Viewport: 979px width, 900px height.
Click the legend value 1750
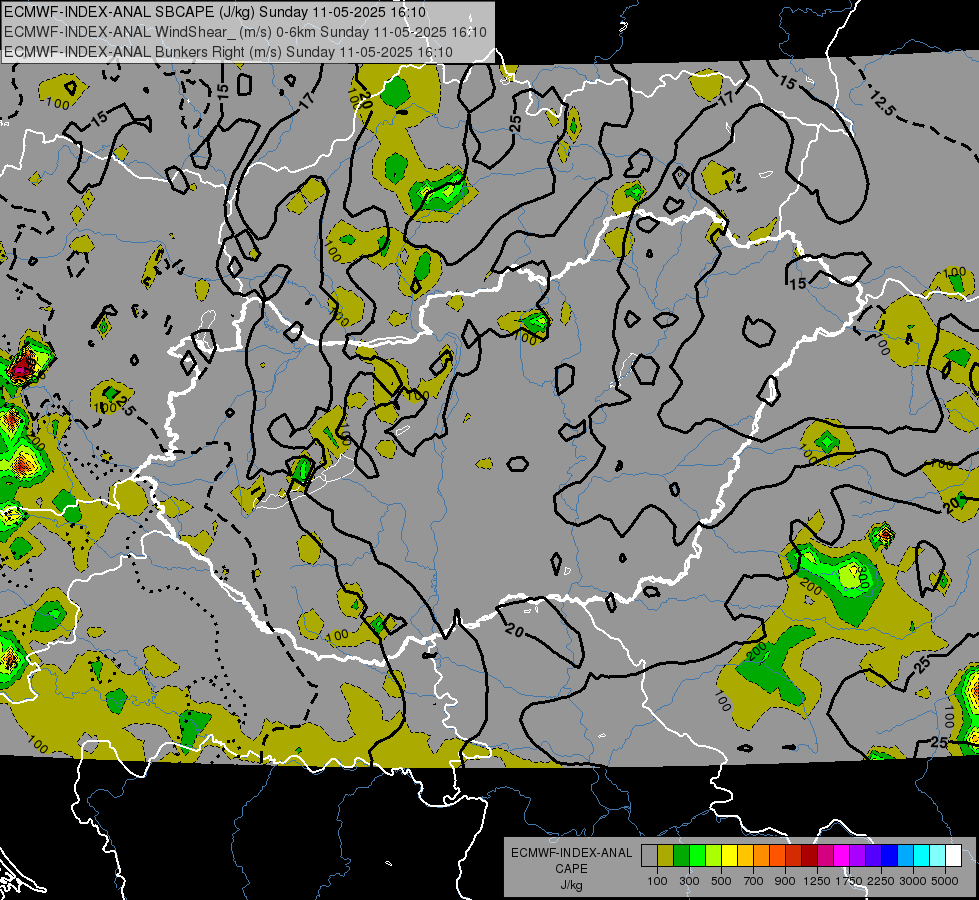pyautogui.click(x=849, y=881)
